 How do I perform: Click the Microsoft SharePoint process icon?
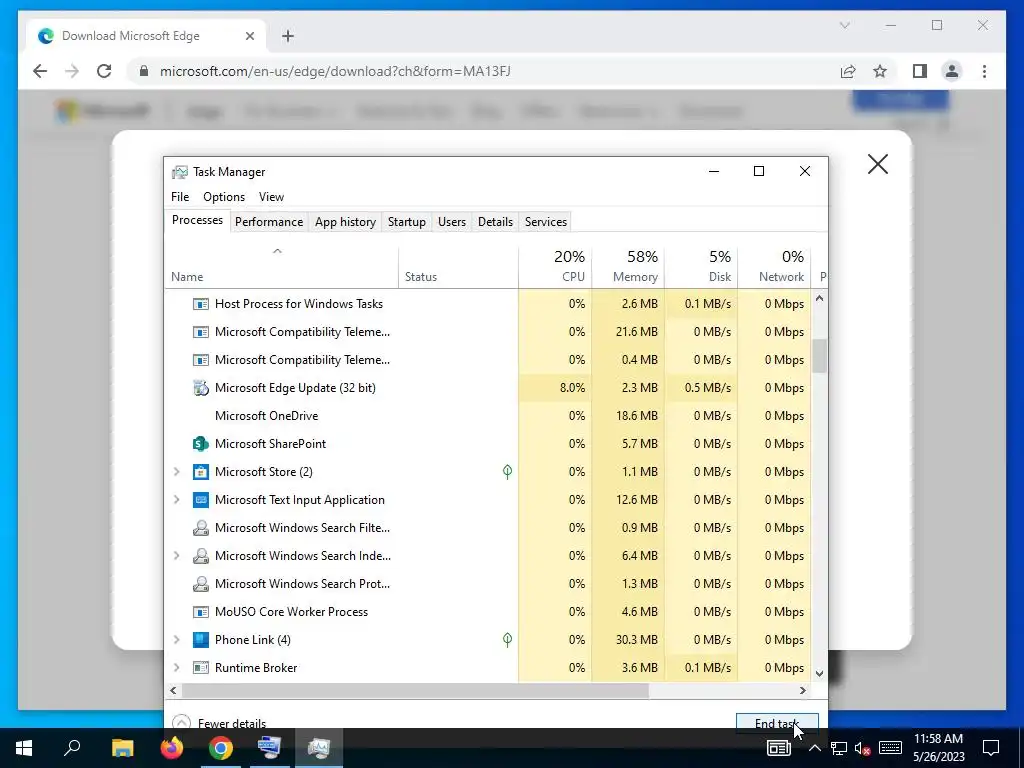[x=200, y=444]
